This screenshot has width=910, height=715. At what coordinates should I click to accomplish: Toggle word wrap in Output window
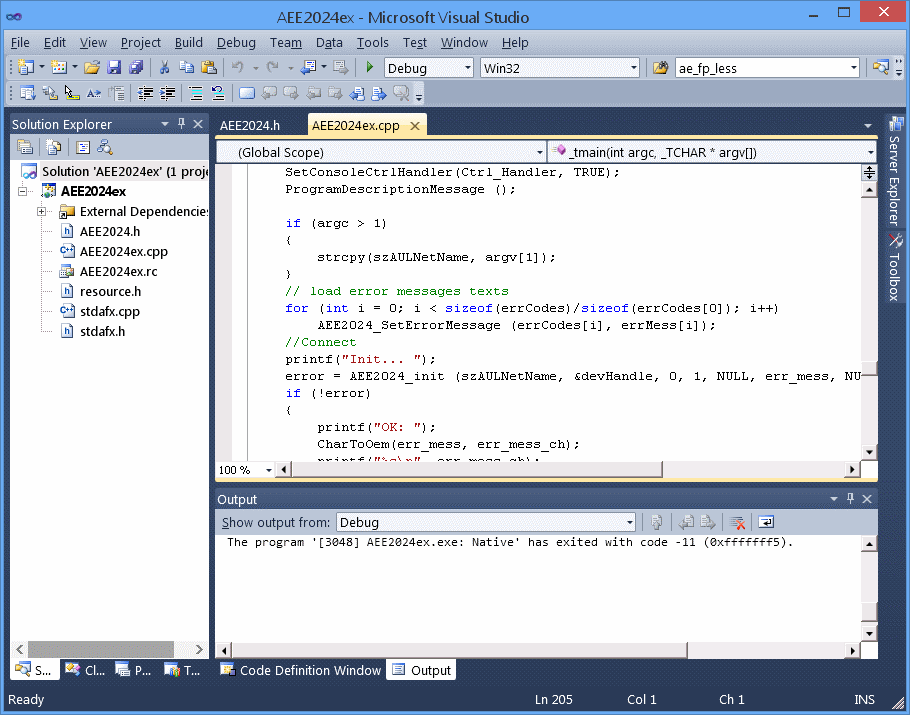766,522
